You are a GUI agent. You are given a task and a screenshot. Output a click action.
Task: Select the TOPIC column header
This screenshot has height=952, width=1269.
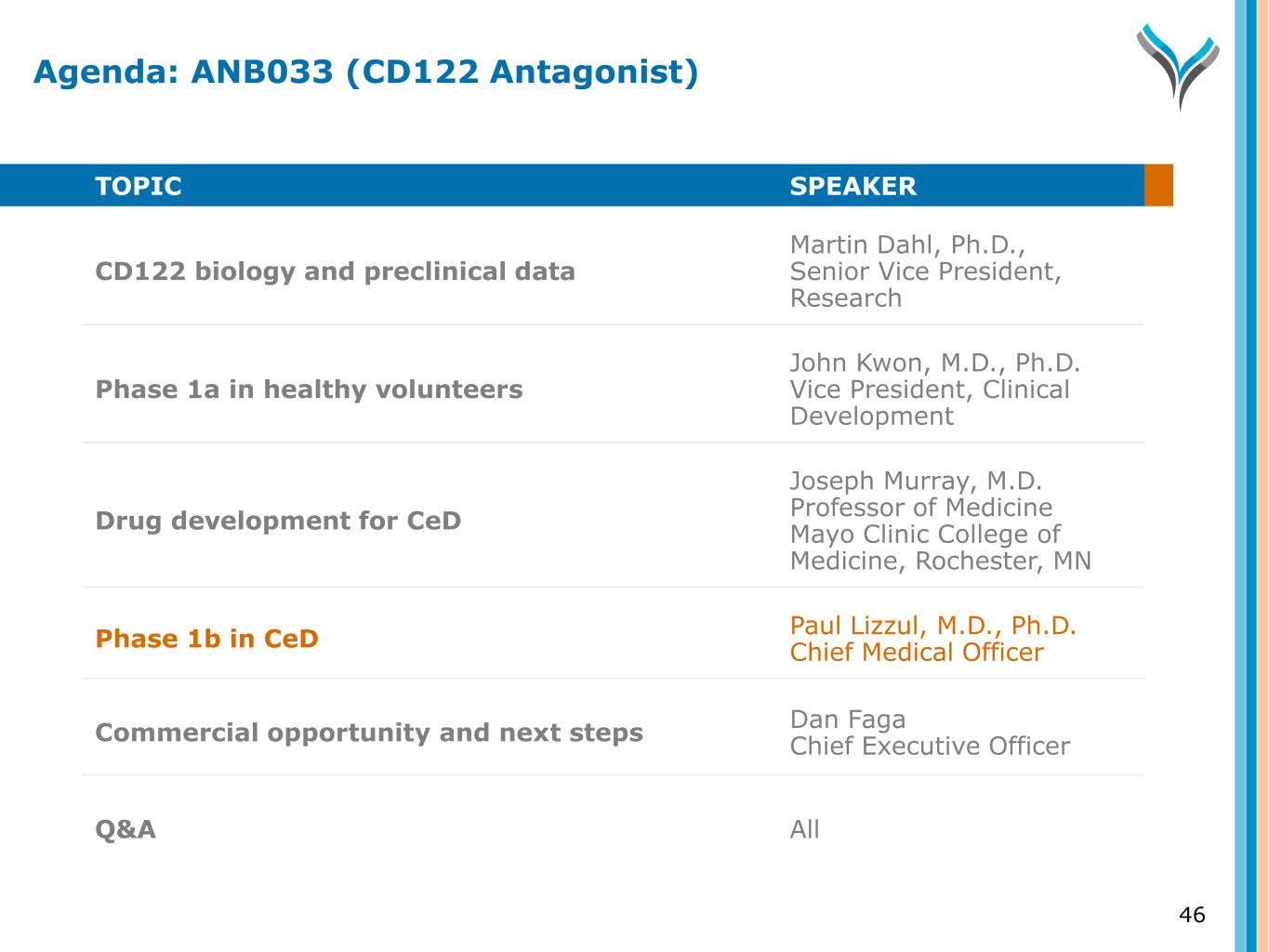(139, 186)
